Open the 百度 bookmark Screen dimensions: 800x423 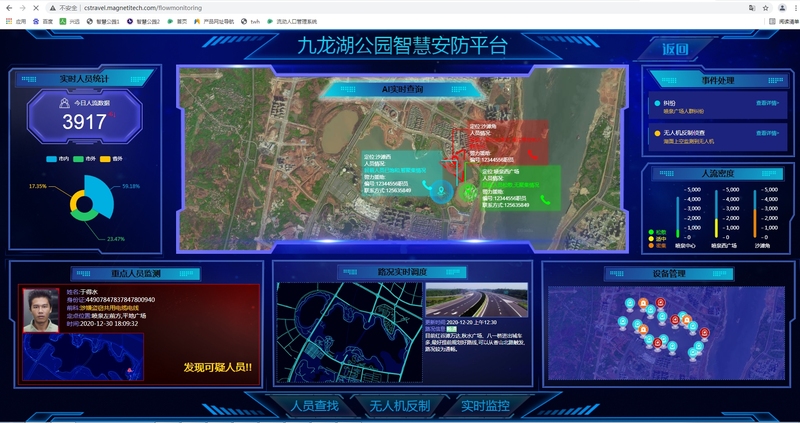(x=43, y=21)
